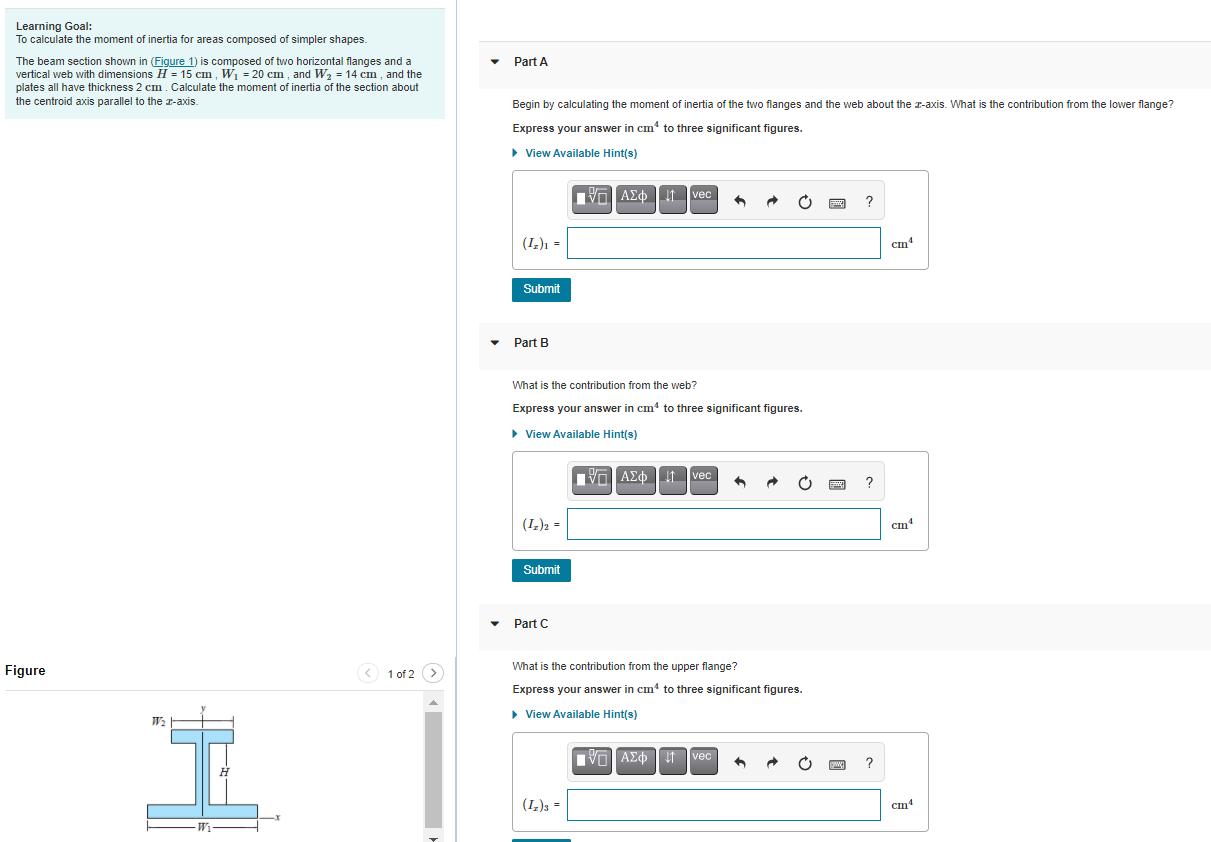The width and height of the screenshot is (1211, 842).
Task: Redo in Part C answer toolbar
Action: point(772,764)
